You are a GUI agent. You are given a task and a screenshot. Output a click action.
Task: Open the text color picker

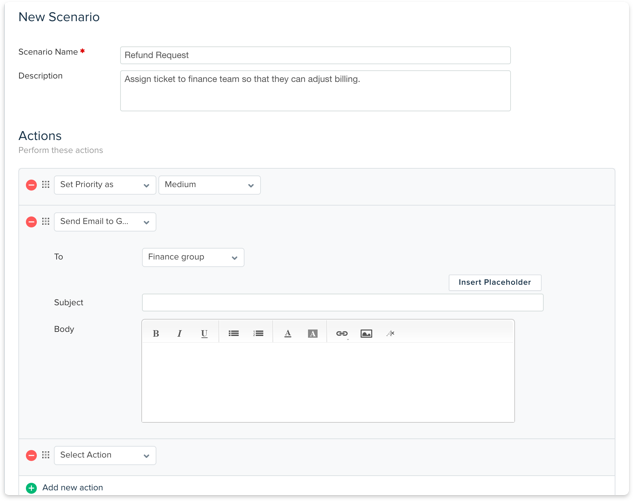point(288,333)
